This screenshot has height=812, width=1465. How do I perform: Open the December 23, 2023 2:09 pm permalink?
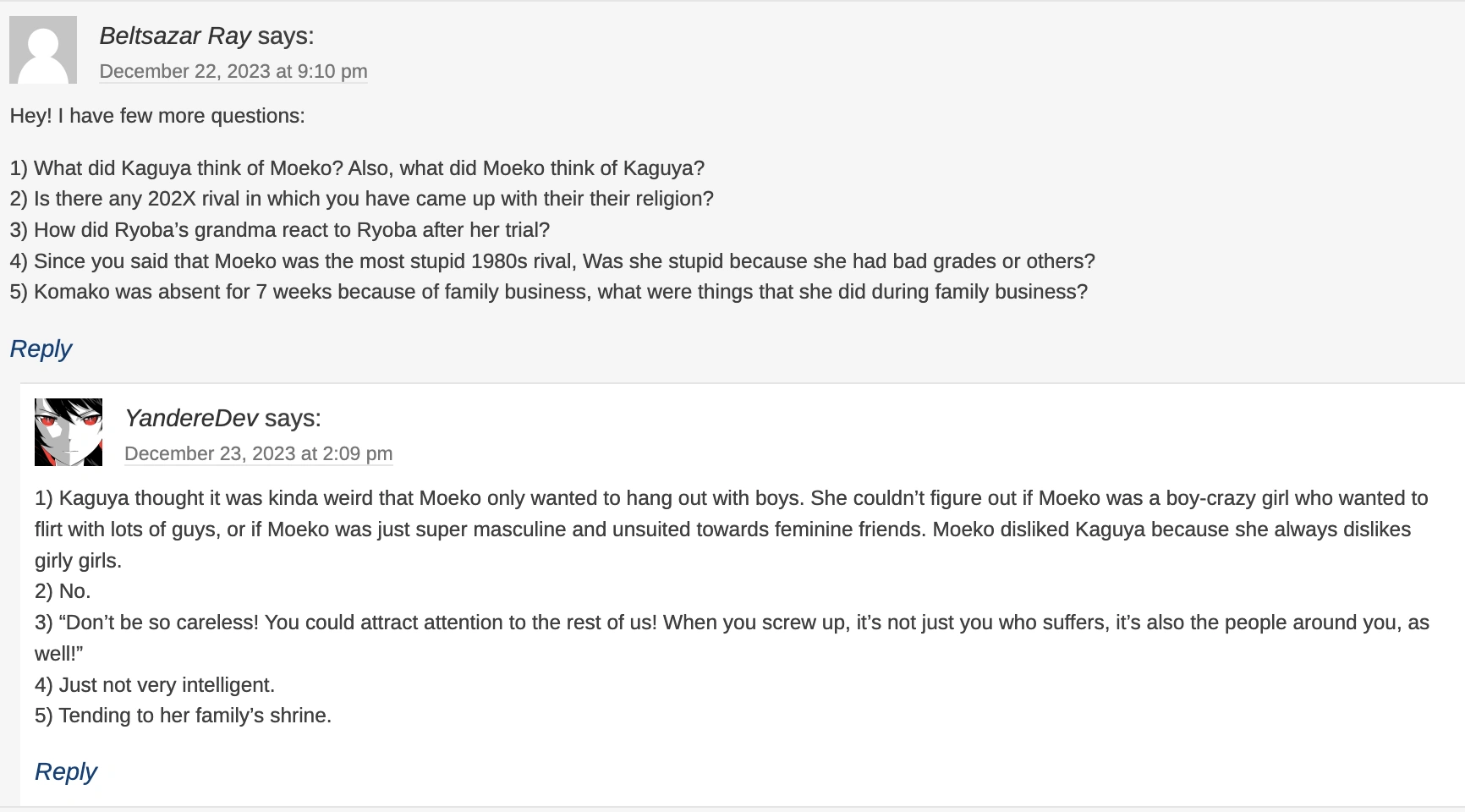(x=258, y=453)
